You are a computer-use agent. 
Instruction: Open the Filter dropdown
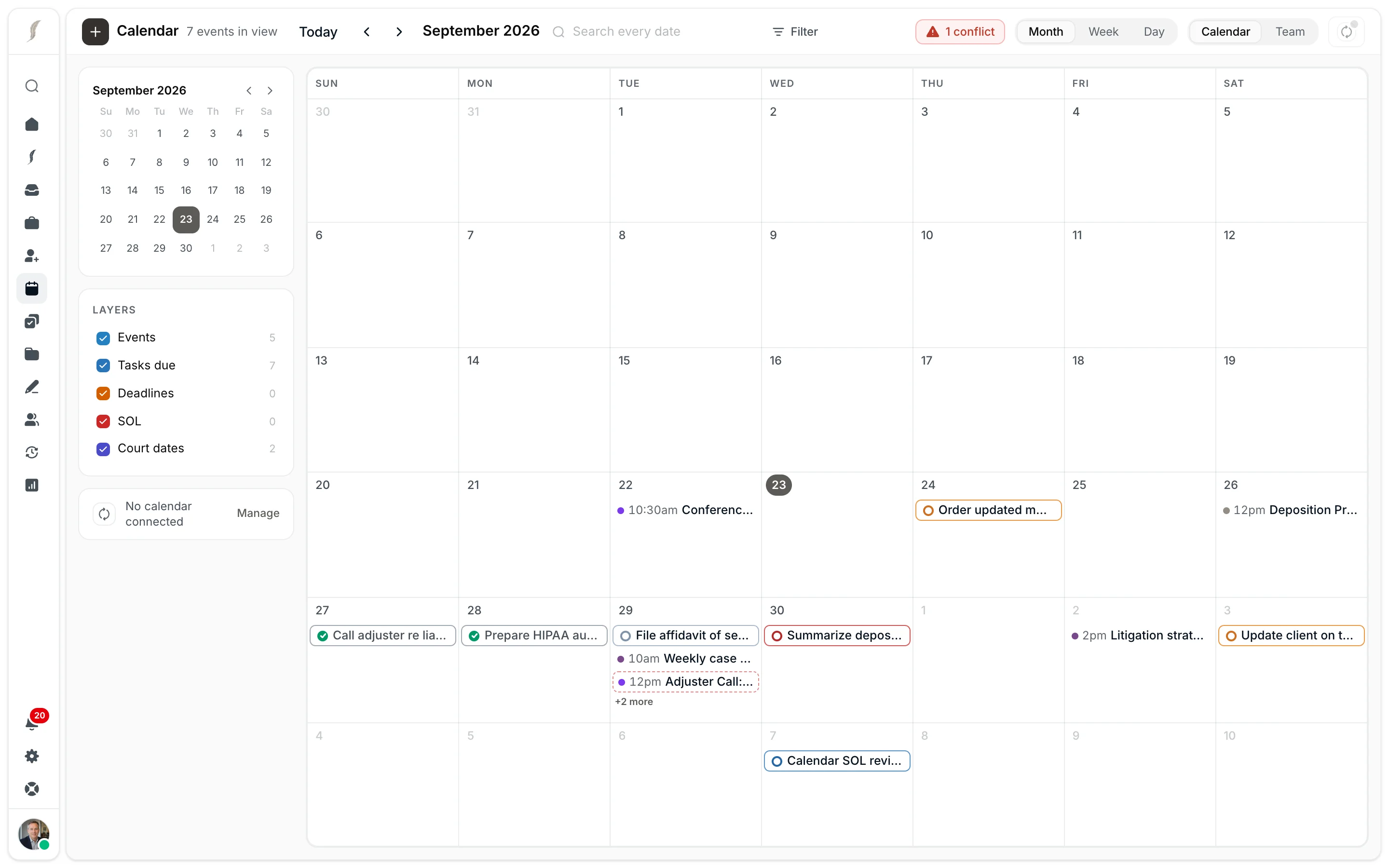[x=795, y=31]
